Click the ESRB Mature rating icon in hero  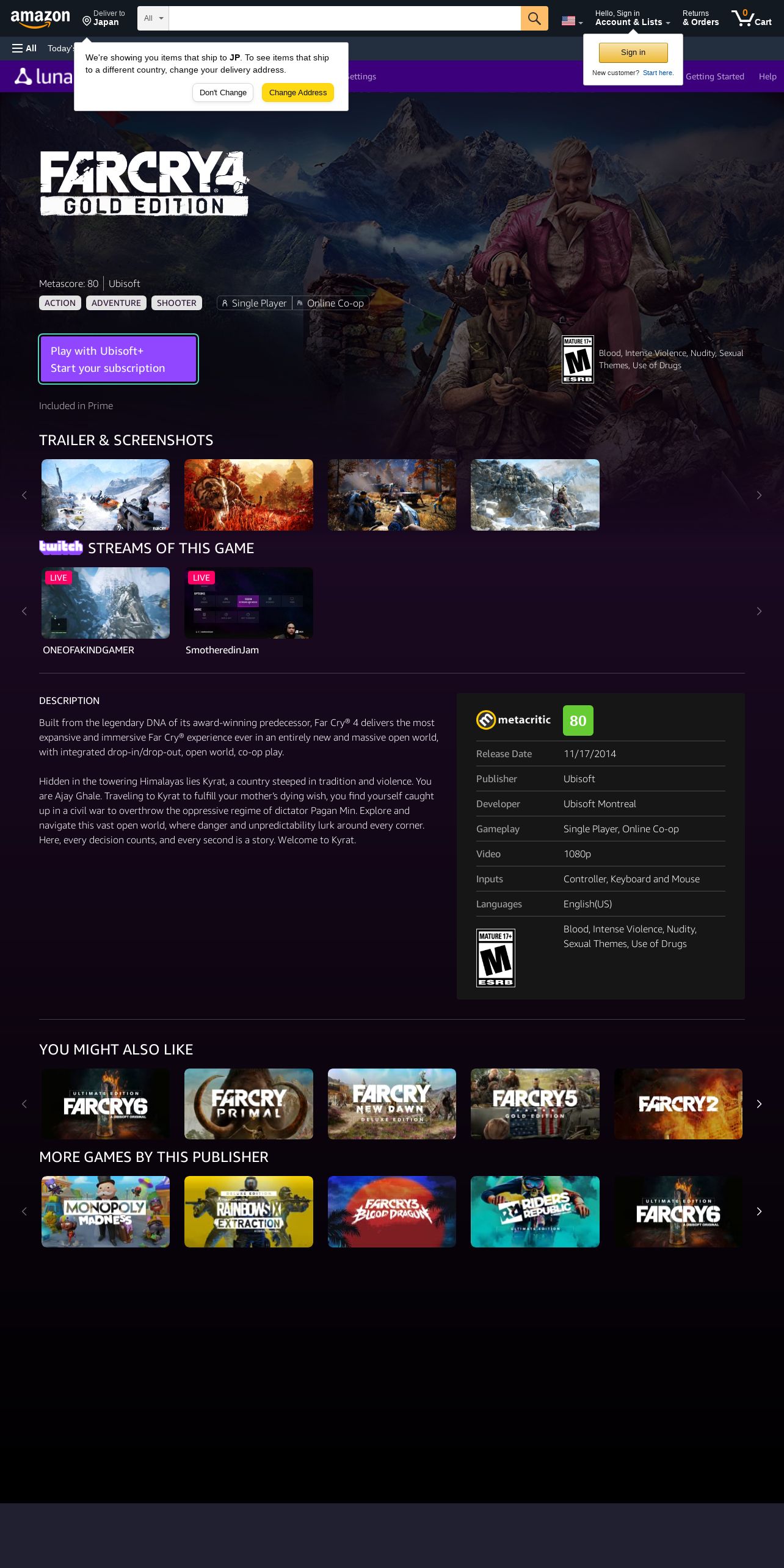tap(578, 359)
